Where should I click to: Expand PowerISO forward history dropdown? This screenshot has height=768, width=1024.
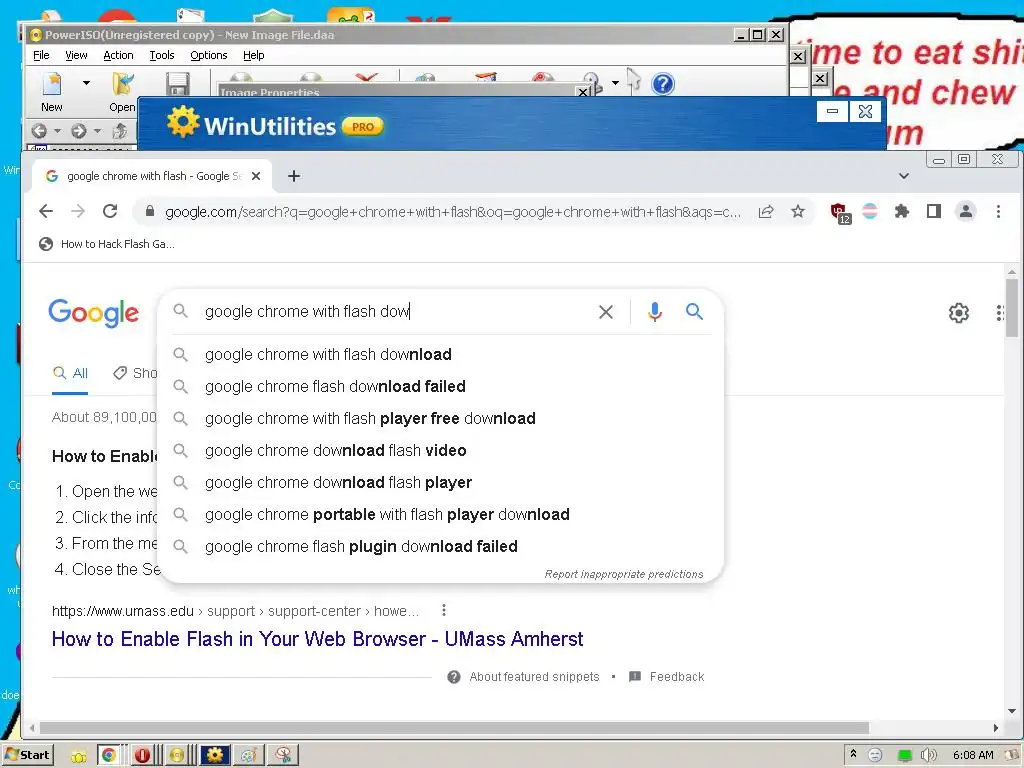(97, 131)
